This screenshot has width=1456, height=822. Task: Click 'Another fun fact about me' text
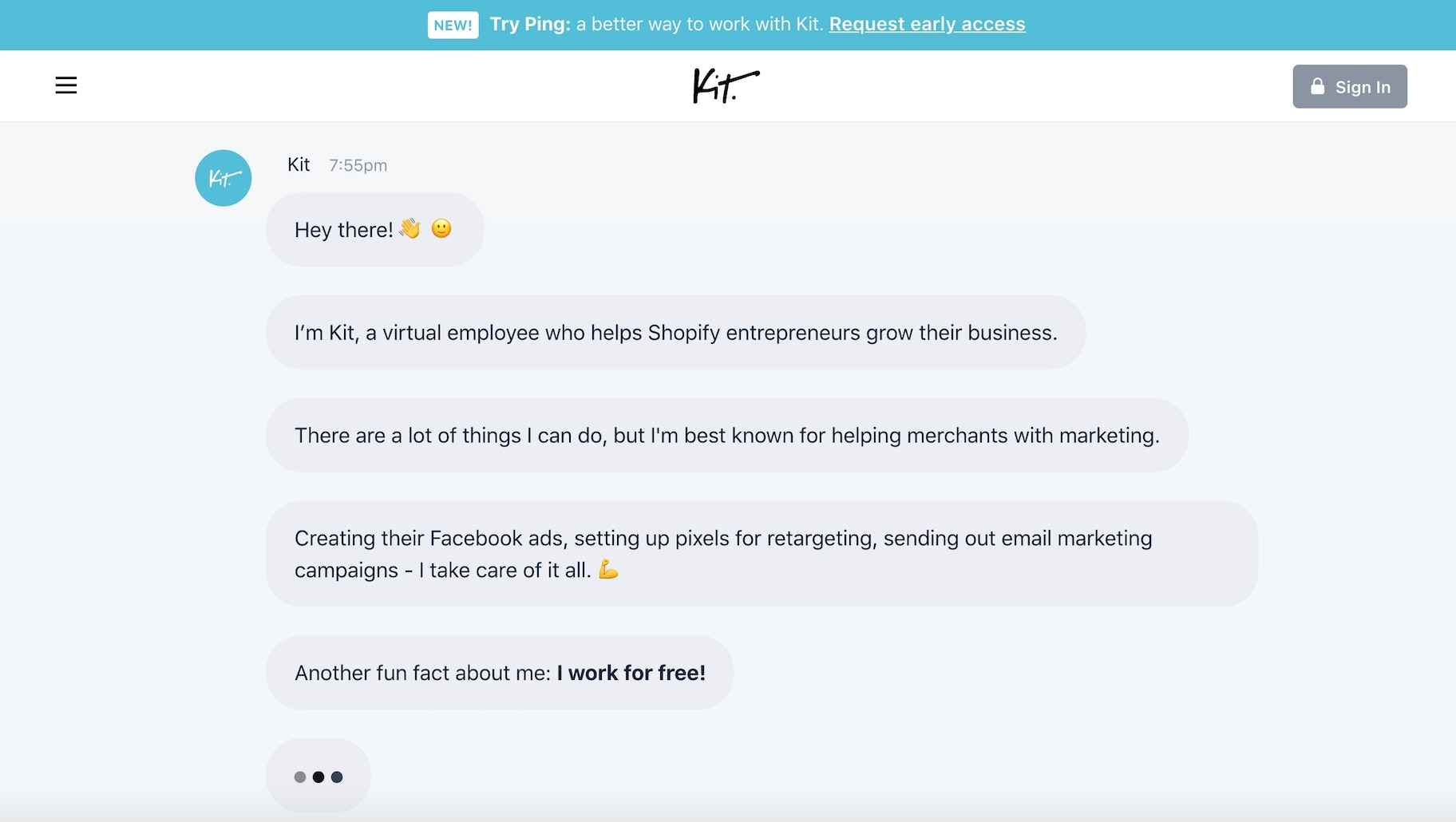tap(422, 674)
